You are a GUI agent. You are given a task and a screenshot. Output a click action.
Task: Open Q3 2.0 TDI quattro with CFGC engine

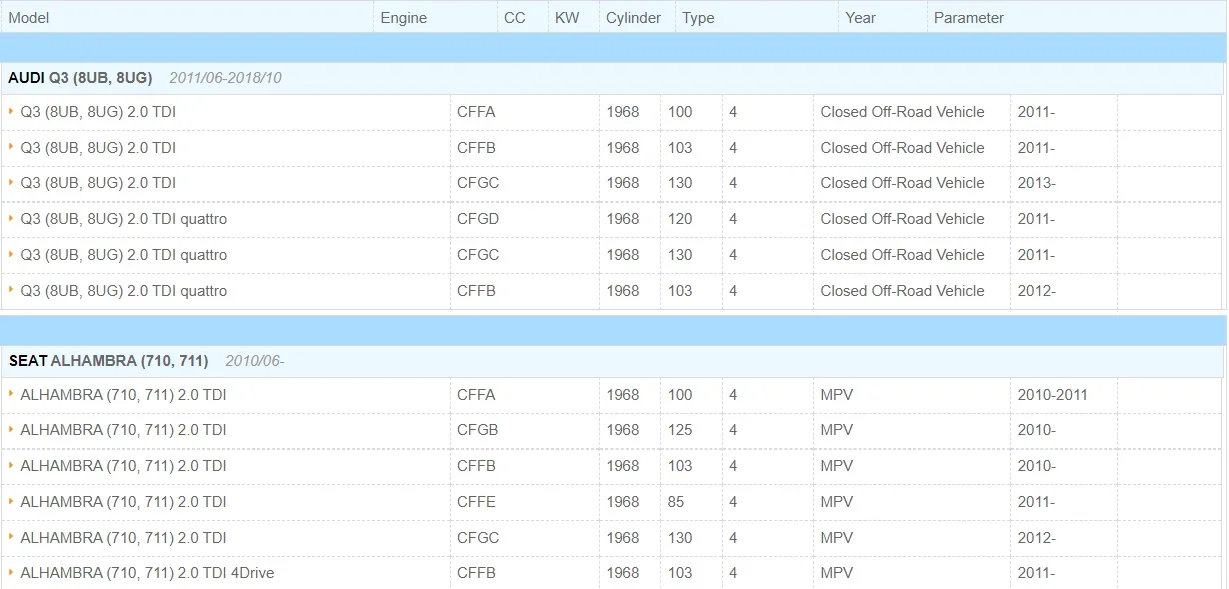[x=123, y=255]
